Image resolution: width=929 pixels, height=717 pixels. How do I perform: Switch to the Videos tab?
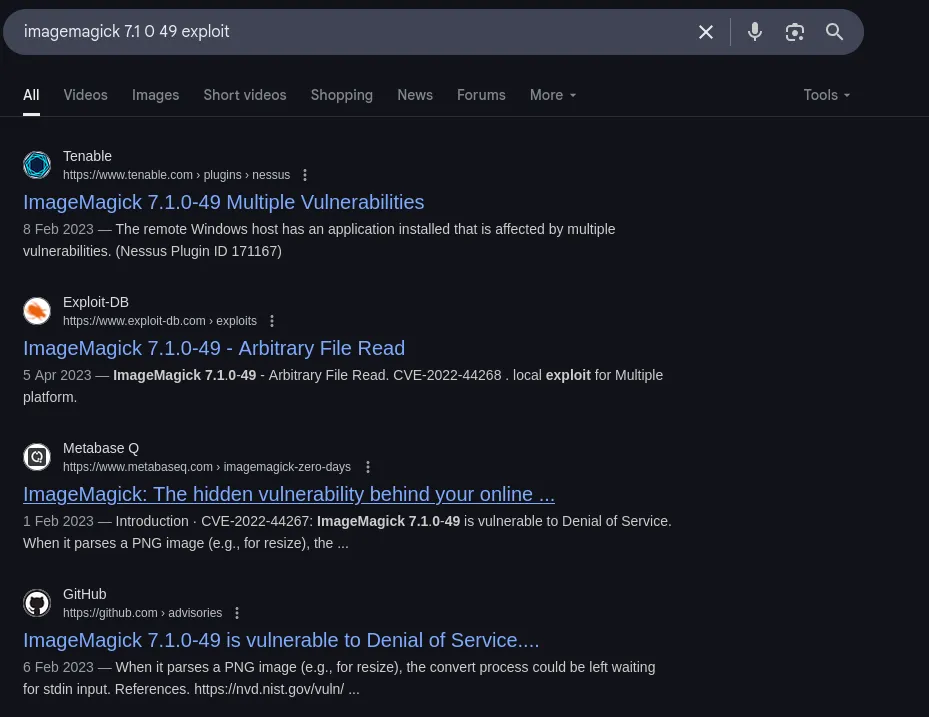pos(85,95)
